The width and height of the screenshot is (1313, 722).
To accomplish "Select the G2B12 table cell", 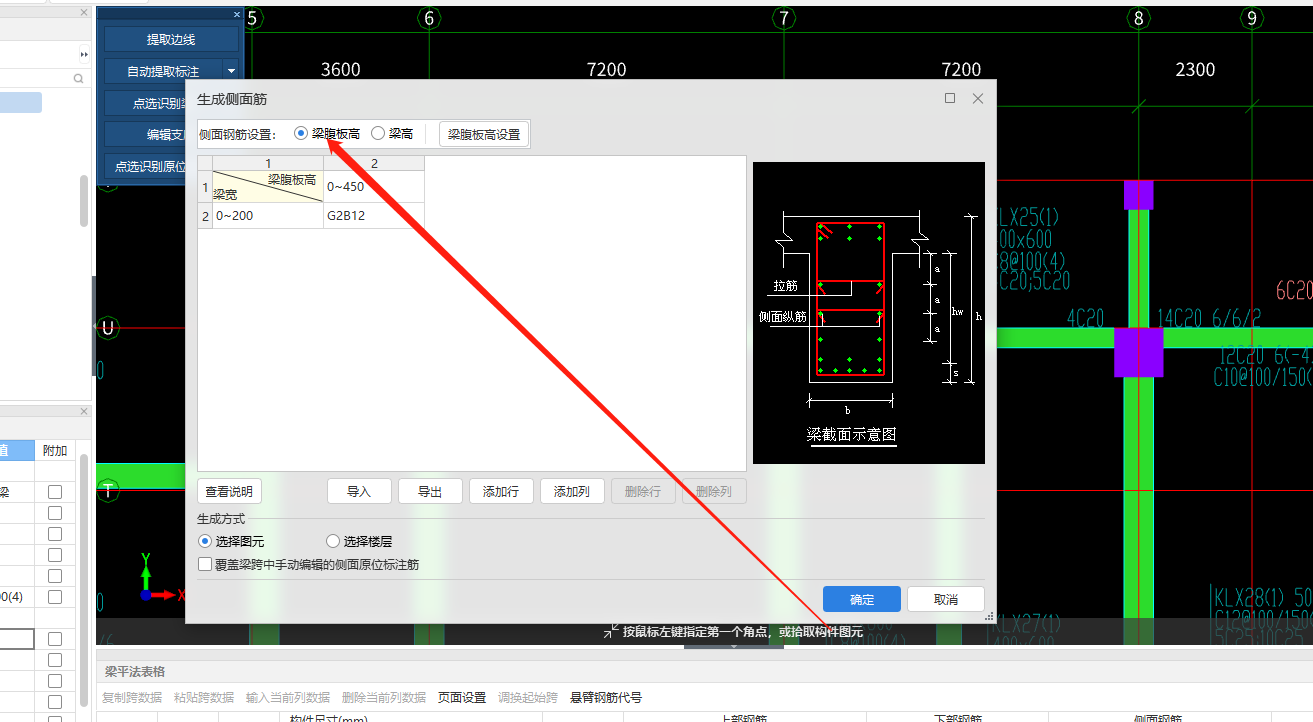I will pyautogui.click(x=374, y=215).
